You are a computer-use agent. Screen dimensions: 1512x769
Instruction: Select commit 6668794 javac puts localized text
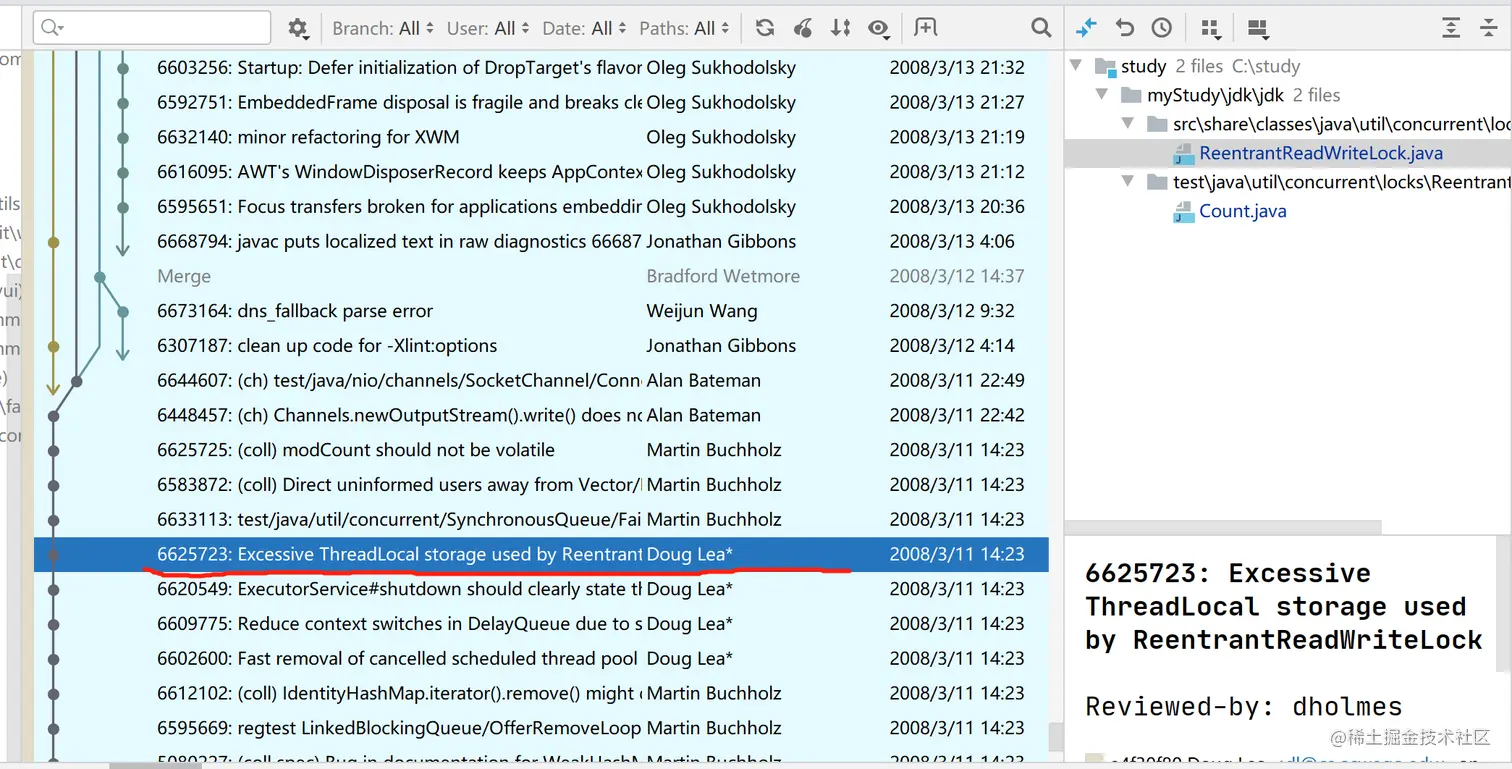(541, 241)
